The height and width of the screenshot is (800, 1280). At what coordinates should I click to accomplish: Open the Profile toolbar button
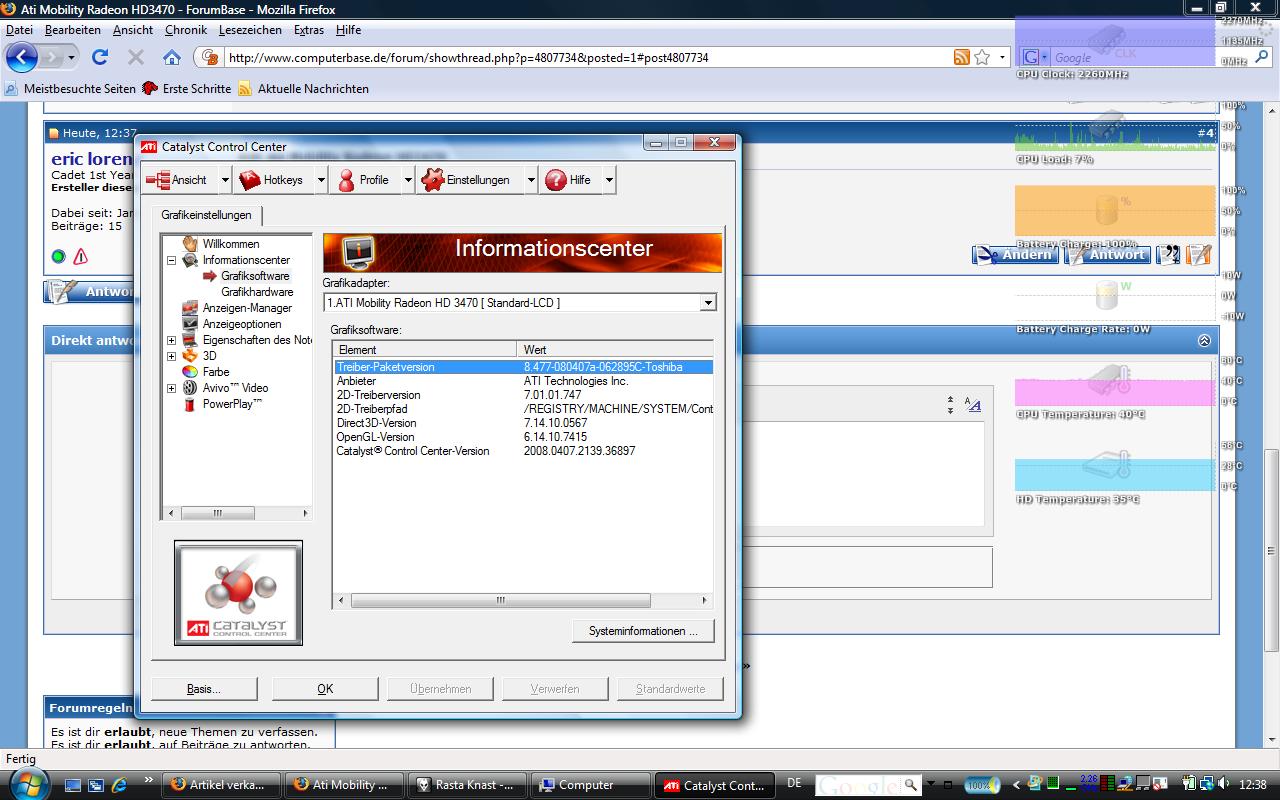(364, 180)
